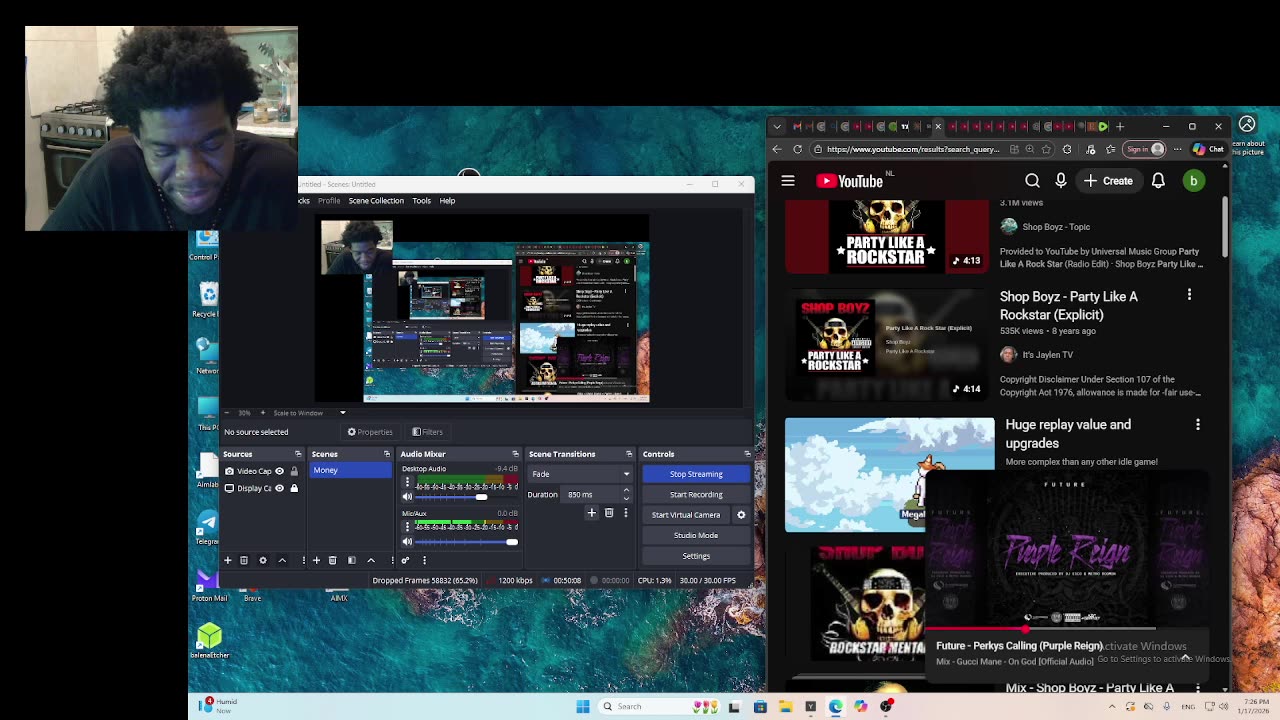The width and height of the screenshot is (1280, 720).
Task: Open Microsoft Edge from the taskbar
Action: click(x=836, y=706)
